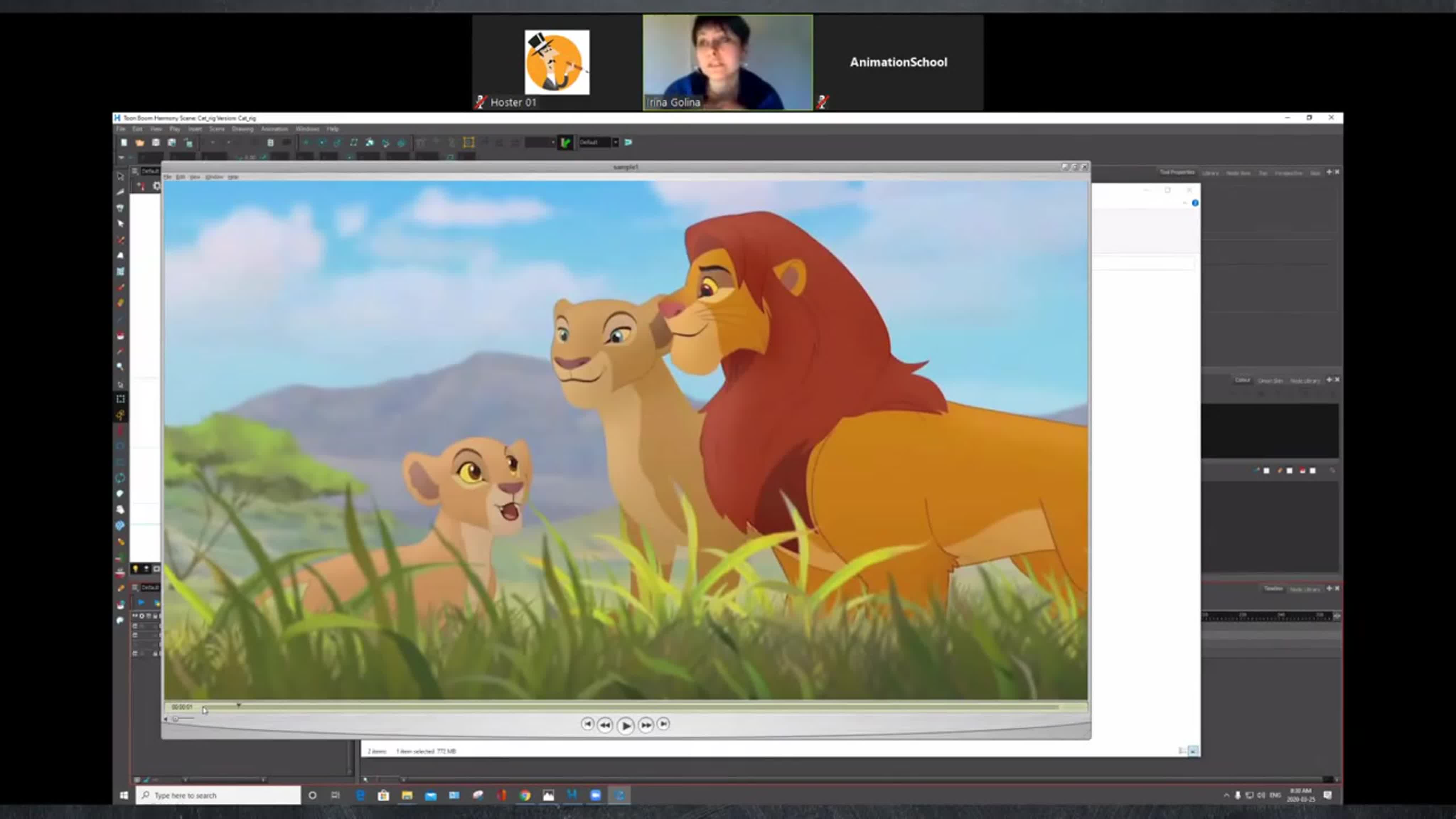Open the Default workspace dropdown
This screenshot has width=1456, height=819.
click(615, 143)
